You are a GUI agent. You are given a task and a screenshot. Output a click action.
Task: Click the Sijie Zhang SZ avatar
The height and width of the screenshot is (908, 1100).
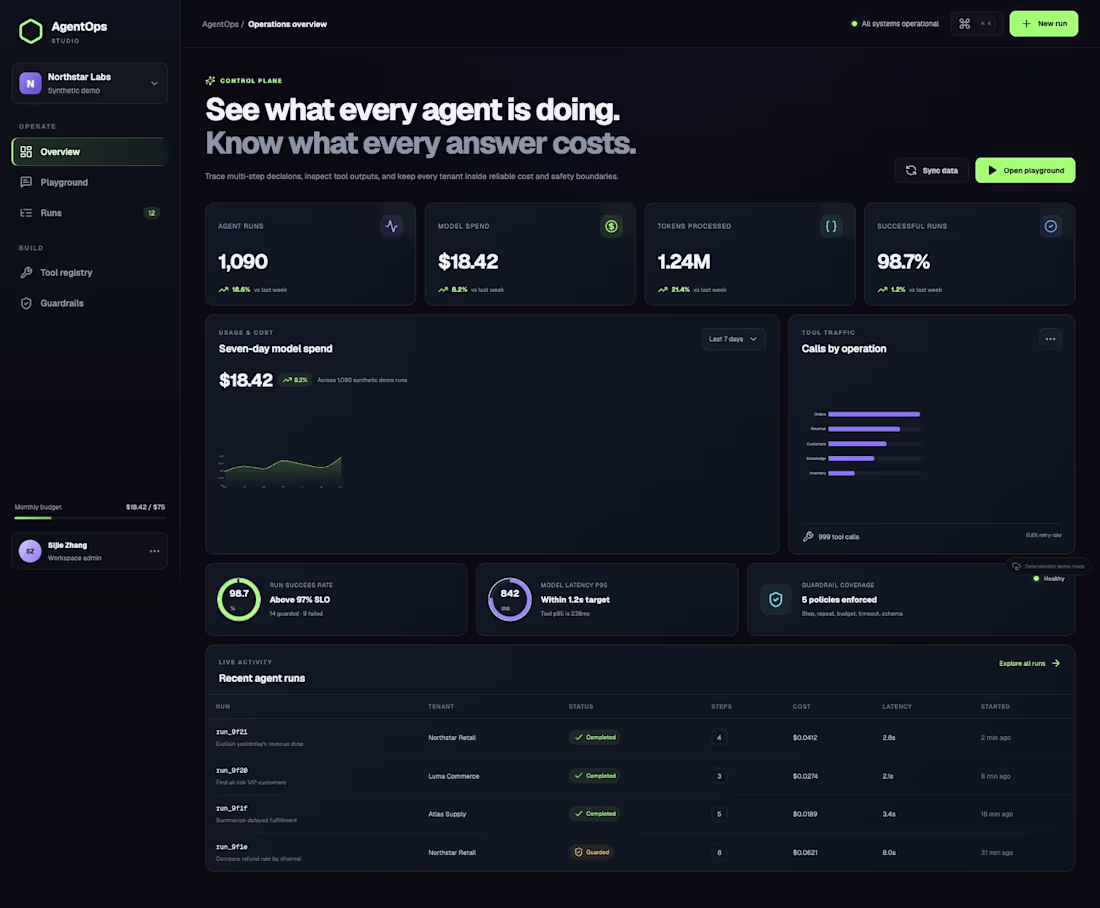point(30,551)
